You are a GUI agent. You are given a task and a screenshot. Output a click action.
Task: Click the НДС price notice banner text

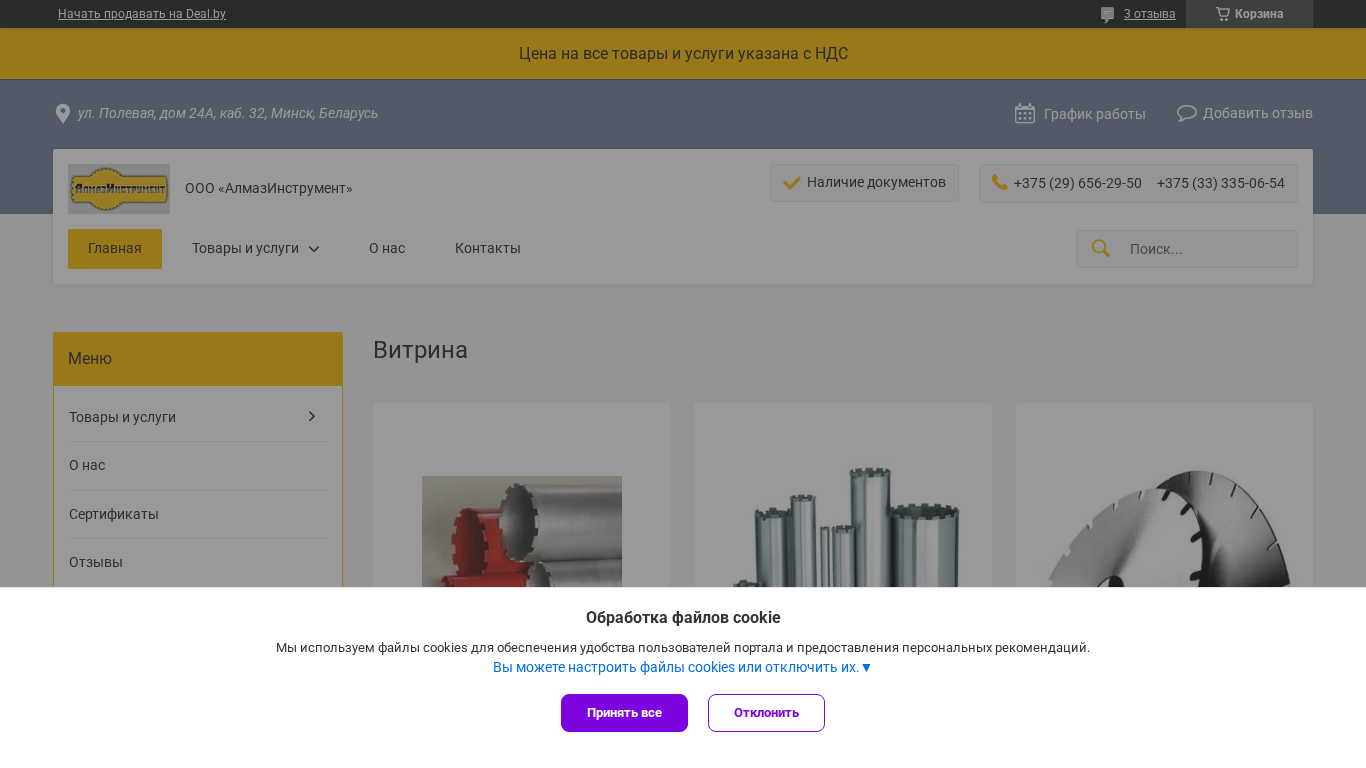pyautogui.click(x=683, y=54)
